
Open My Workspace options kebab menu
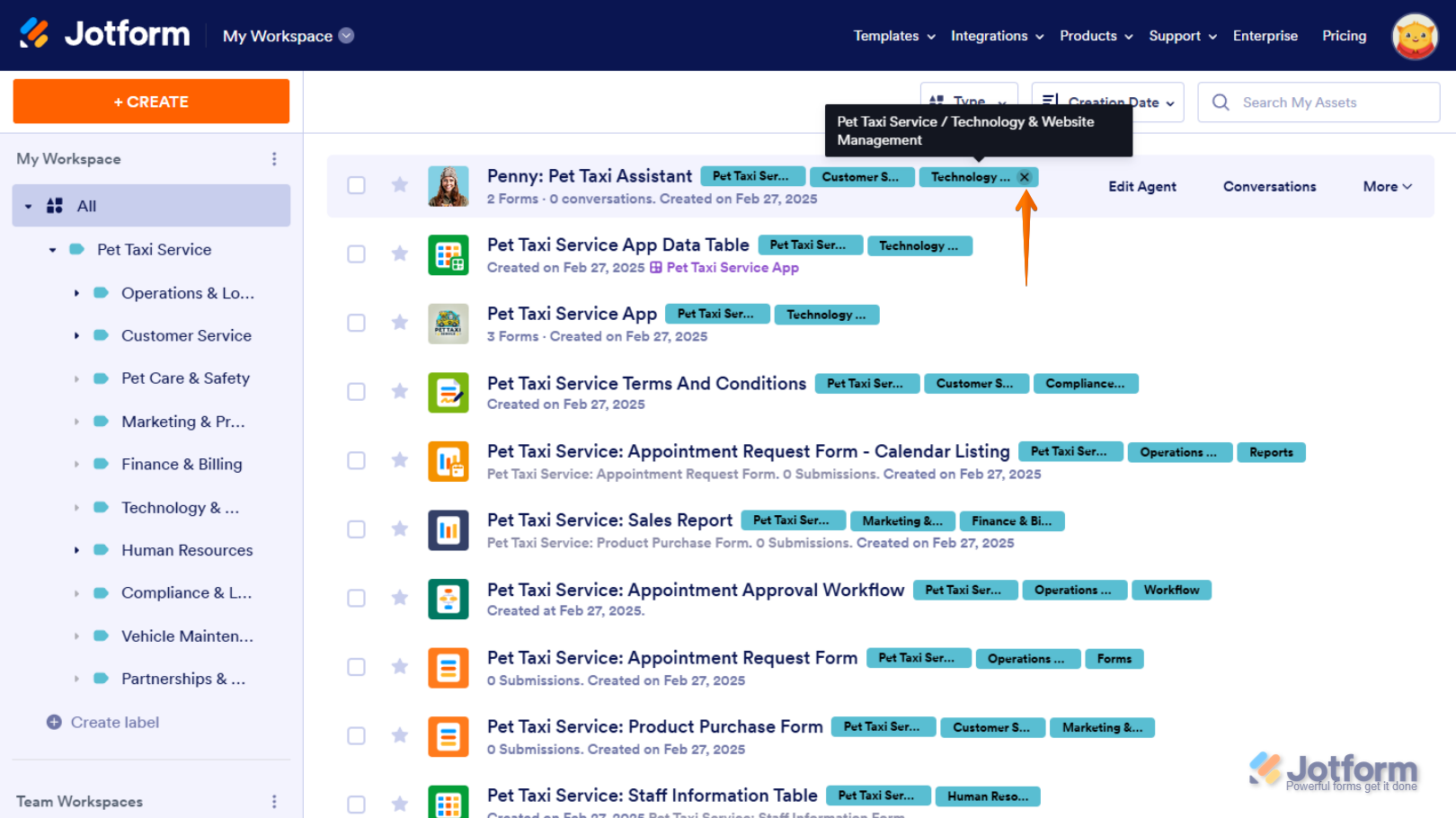click(274, 159)
